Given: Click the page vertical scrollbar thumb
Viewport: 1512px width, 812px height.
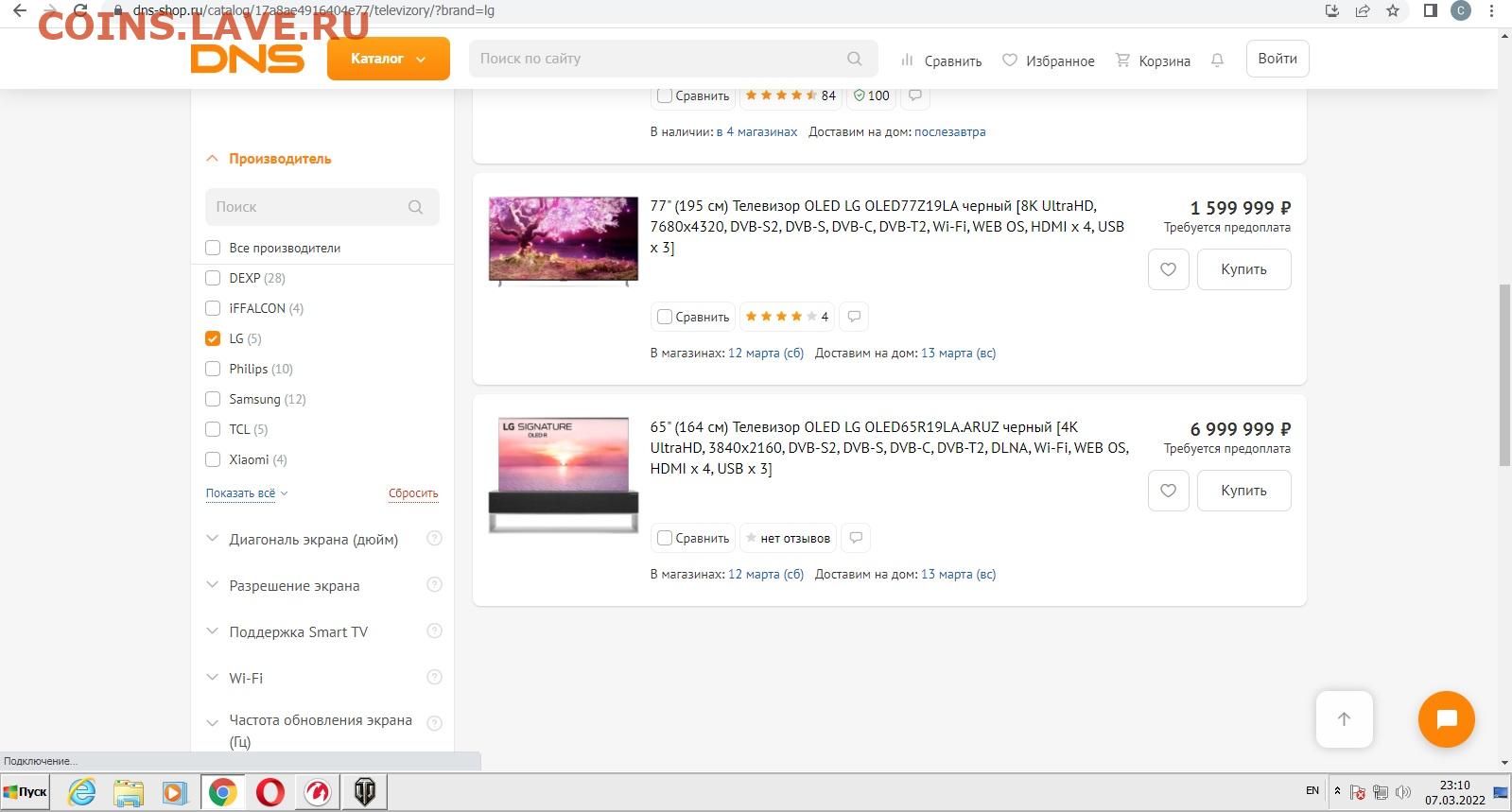Looking at the screenshot, I should [x=1504, y=373].
